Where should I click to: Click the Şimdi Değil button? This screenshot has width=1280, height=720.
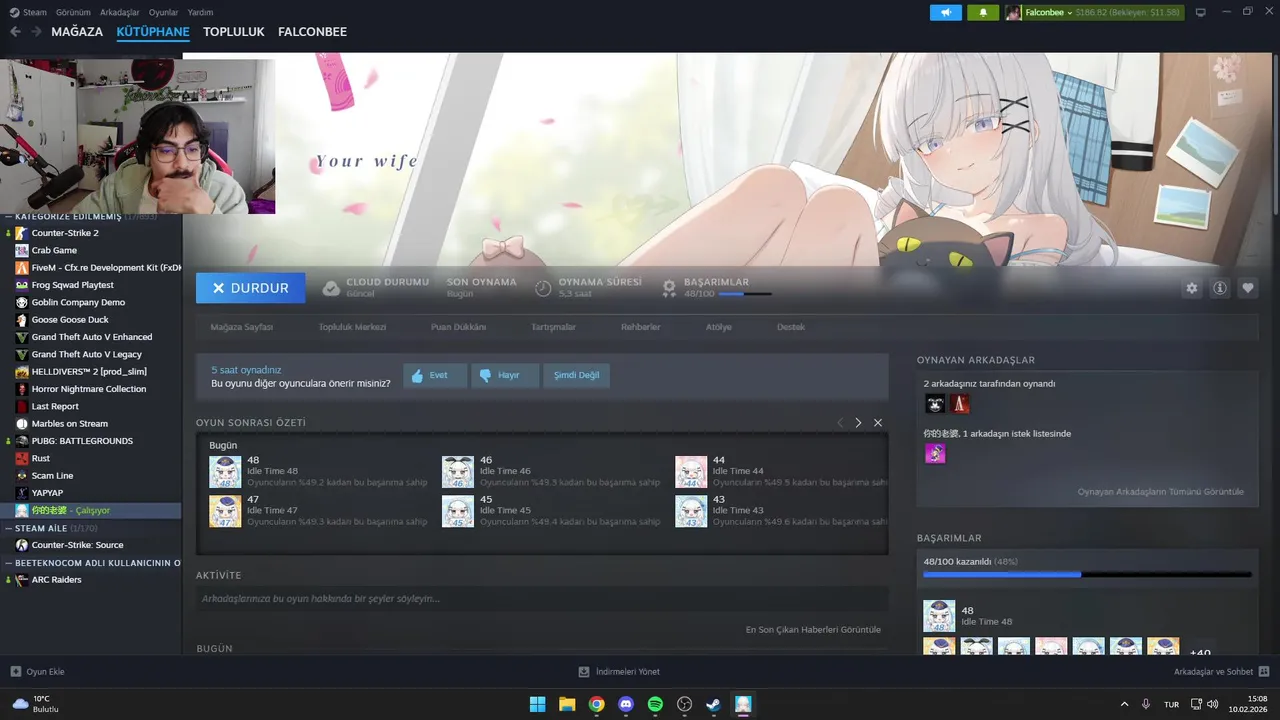[577, 375]
